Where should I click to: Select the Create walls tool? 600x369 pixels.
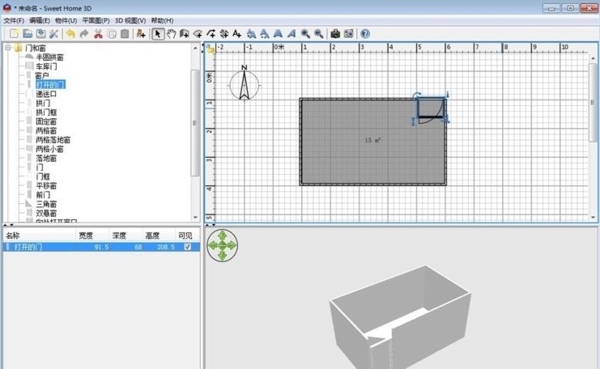[184, 34]
